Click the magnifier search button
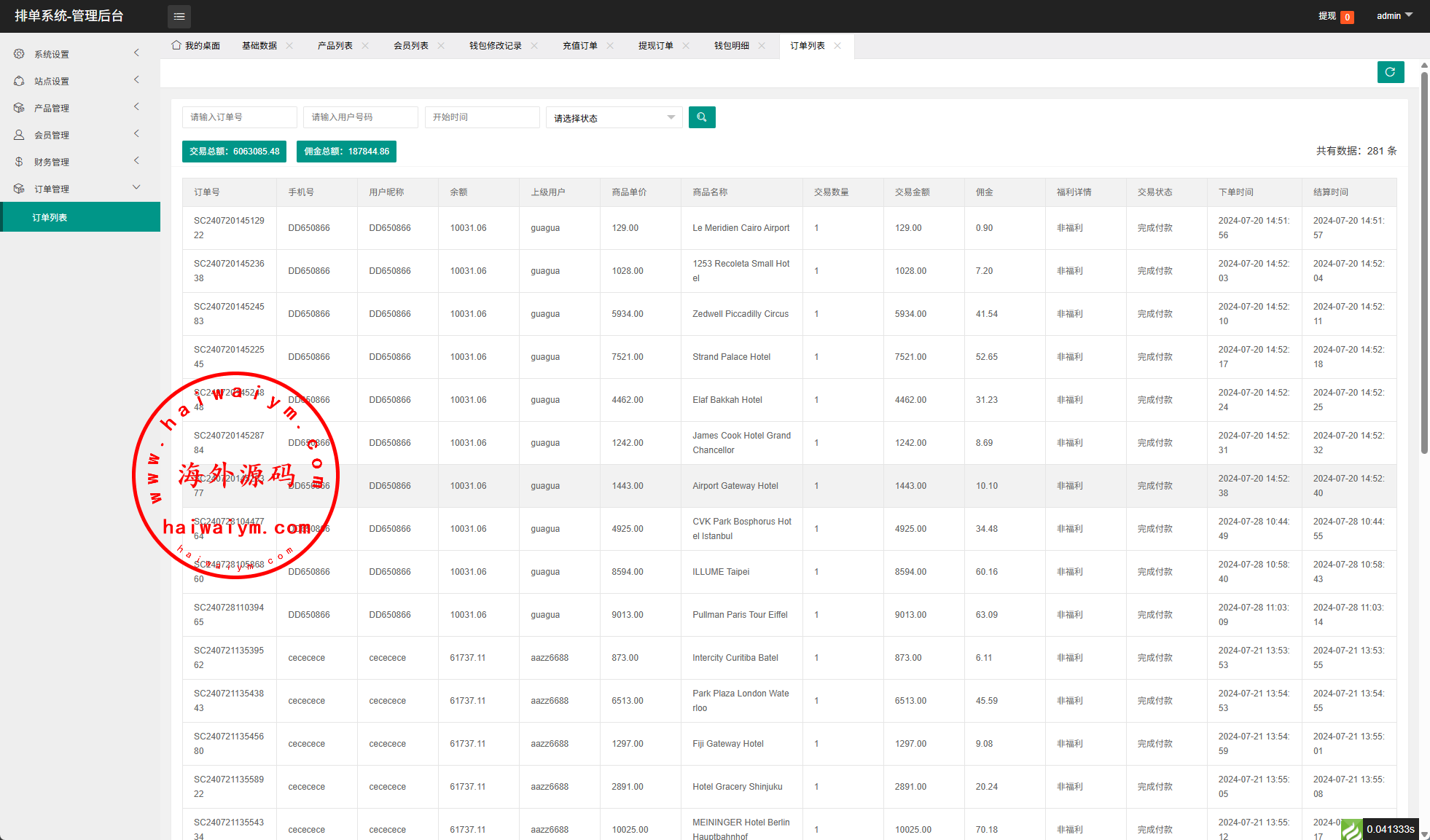 [701, 117]
